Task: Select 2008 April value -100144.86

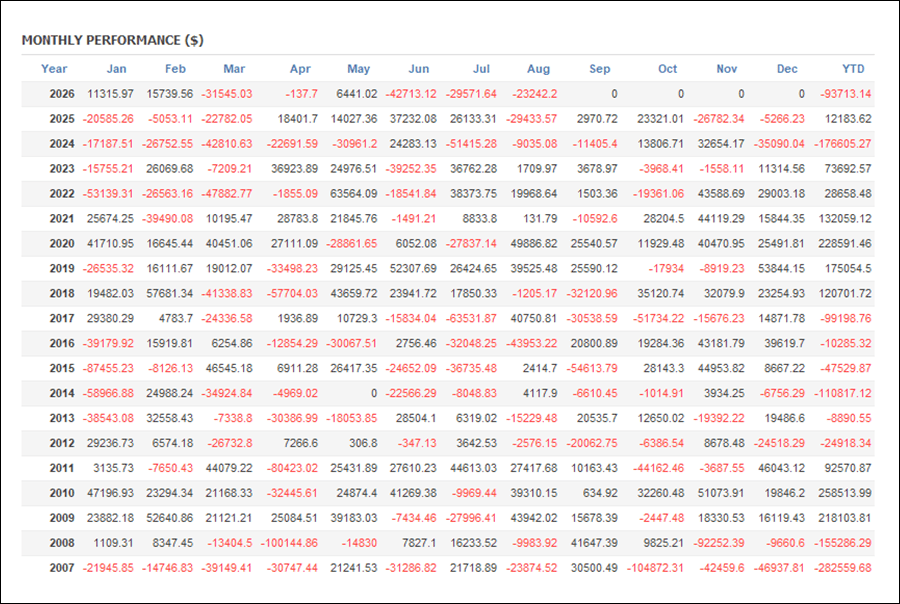Action: [x=289, y=543]
